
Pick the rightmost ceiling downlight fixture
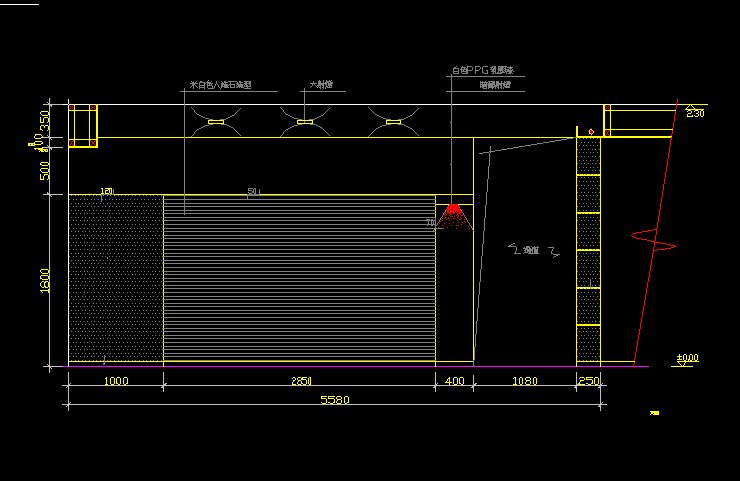click(x=393, y=122)
